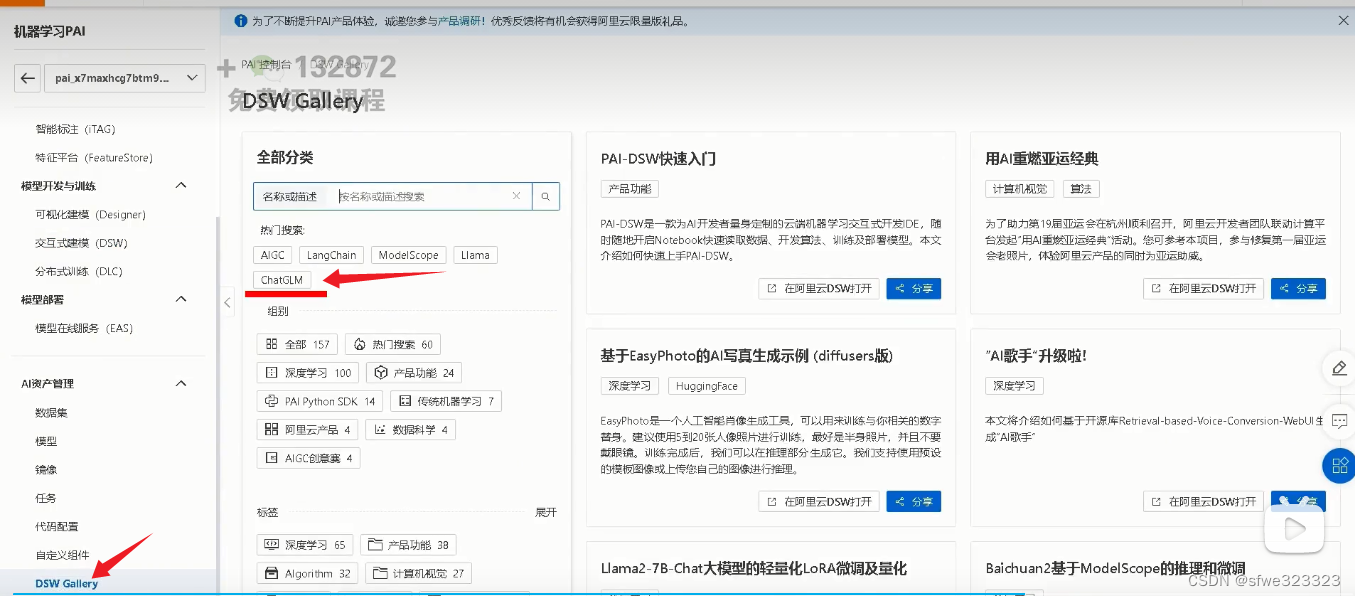Image resolution: width=1355 pixels, height=596 pixels.
Task: Open 交互式建模 (DSW) in sidebar
Action: 81,243
